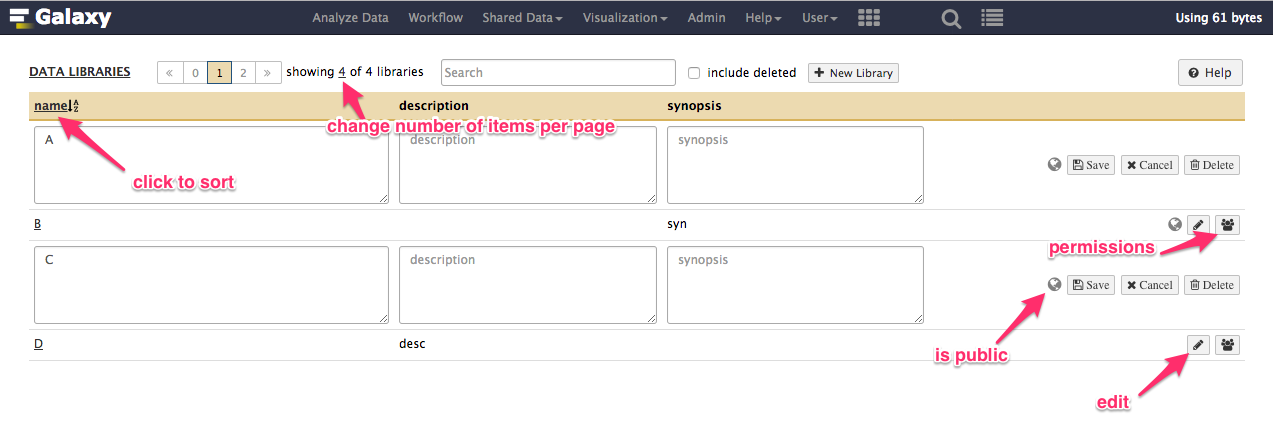
Task: Click the list view icon in navbar
Action: point(992,18)
